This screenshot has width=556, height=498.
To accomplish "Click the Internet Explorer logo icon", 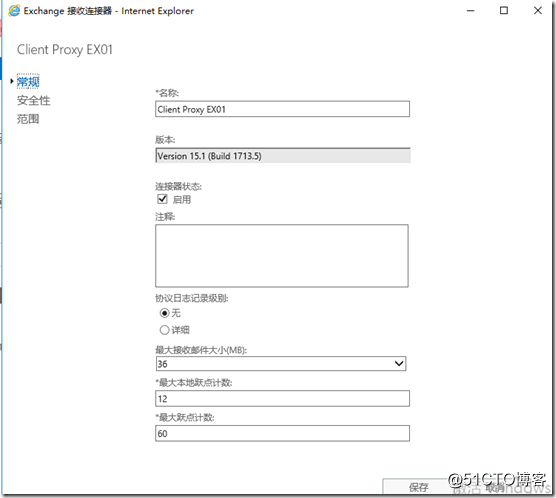I will coord(14,11).
